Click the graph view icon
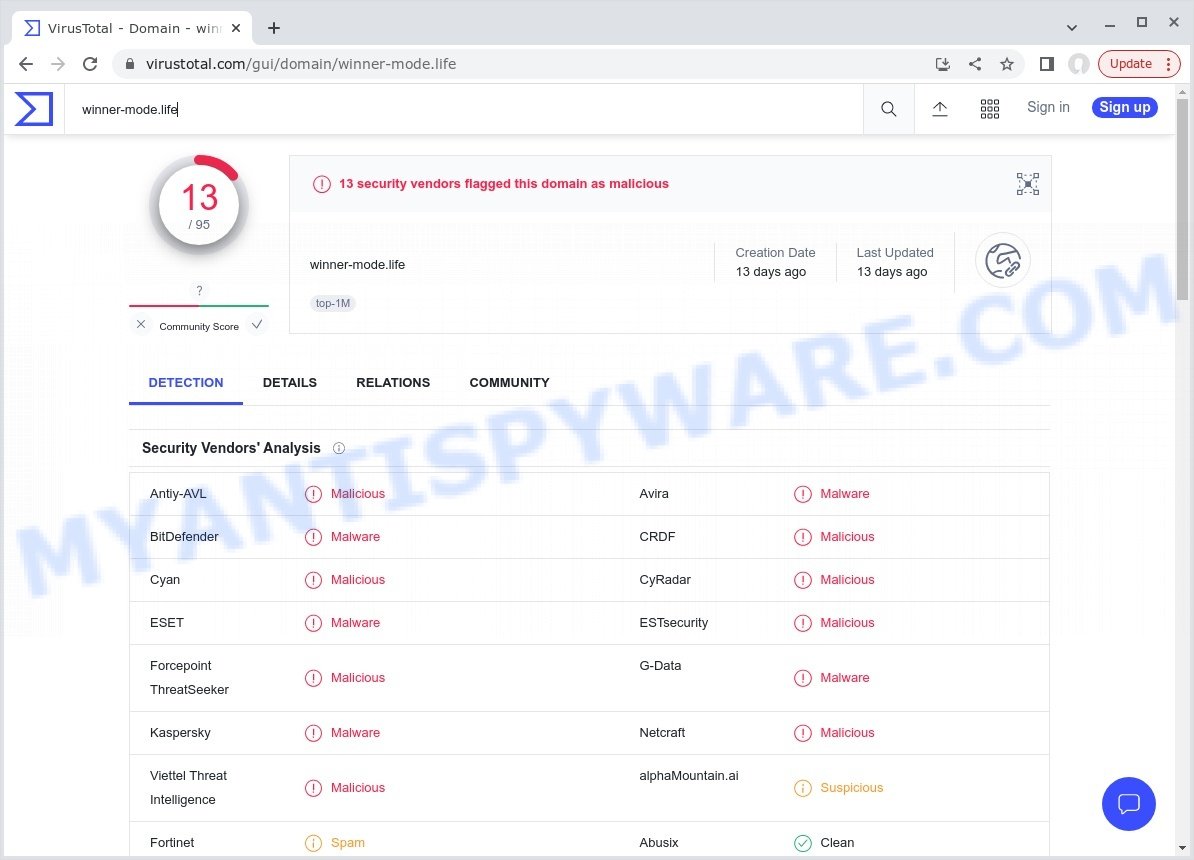This screenshot has width=1194, height=860. 1028,184
